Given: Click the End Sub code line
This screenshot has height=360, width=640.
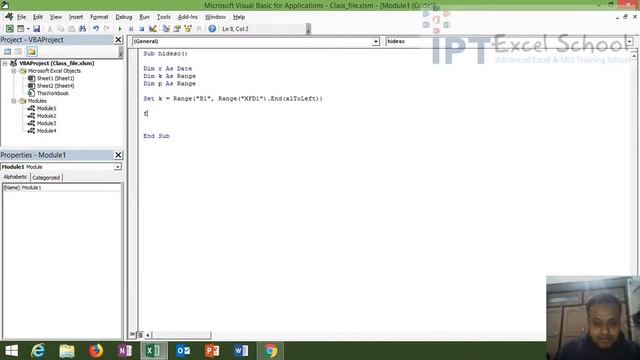Looking at the screenshot, I should (156, 136).
